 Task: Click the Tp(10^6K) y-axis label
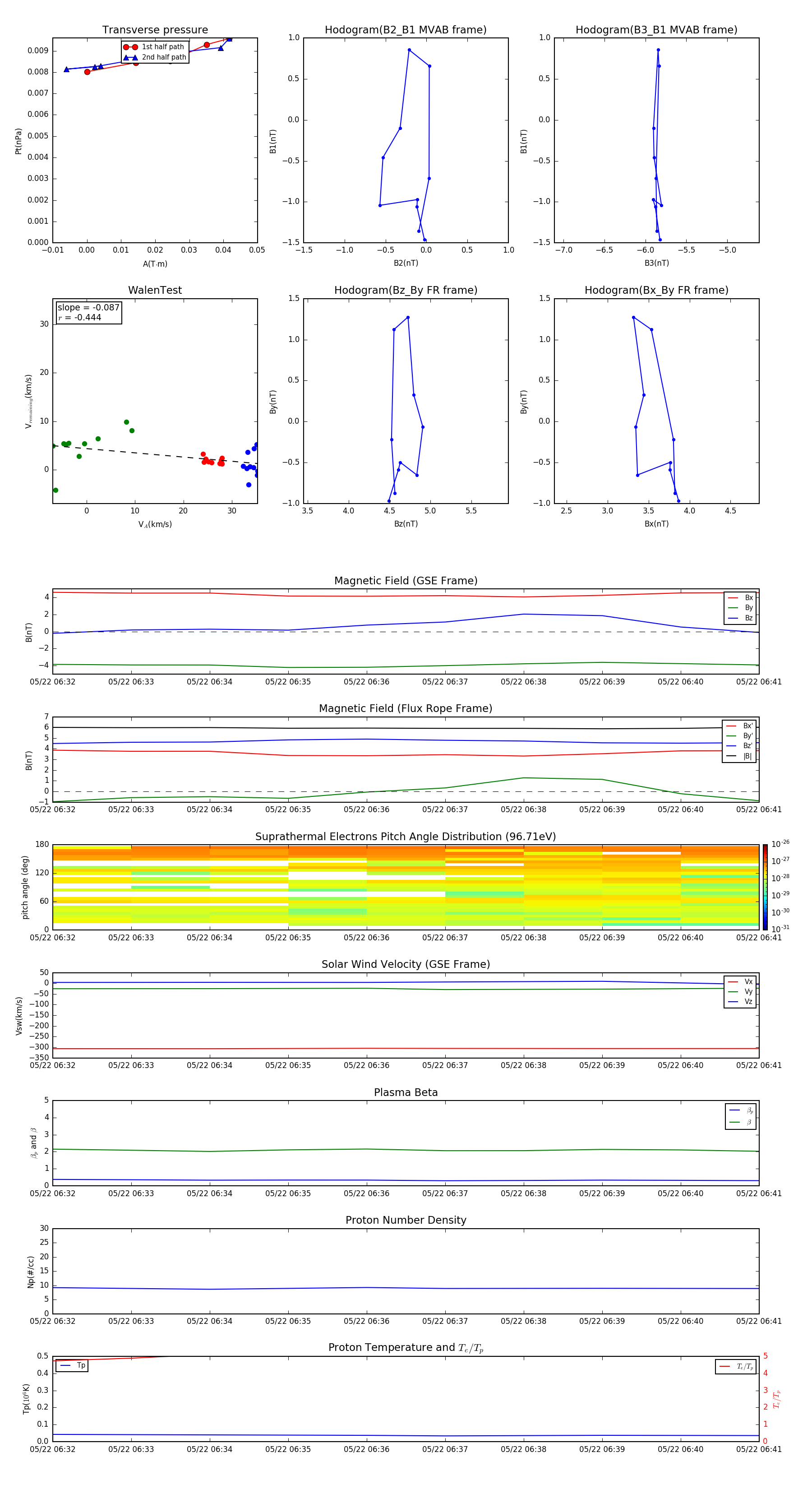[x=26, y=1399]
